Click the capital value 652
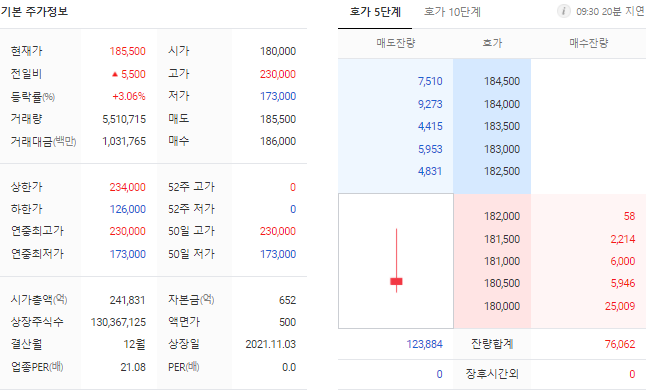The image size is (657, 392). [x=287, y=300]
